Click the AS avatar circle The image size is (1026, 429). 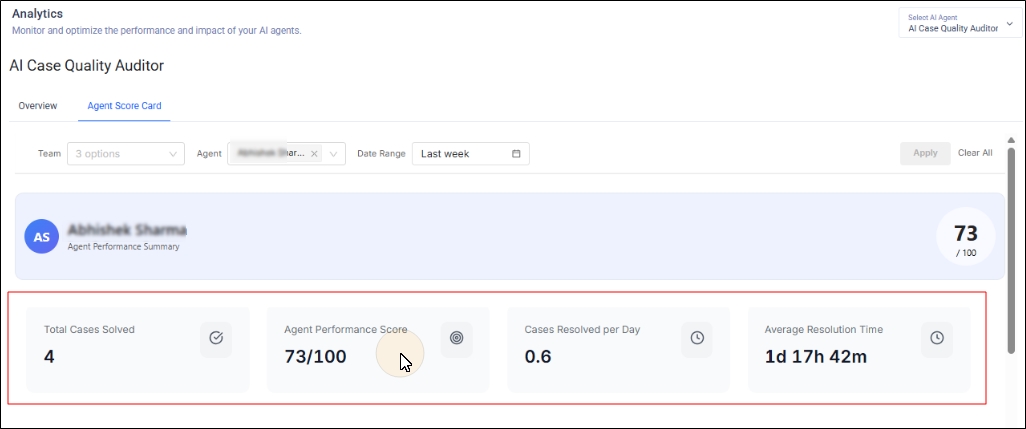point(41,237)
